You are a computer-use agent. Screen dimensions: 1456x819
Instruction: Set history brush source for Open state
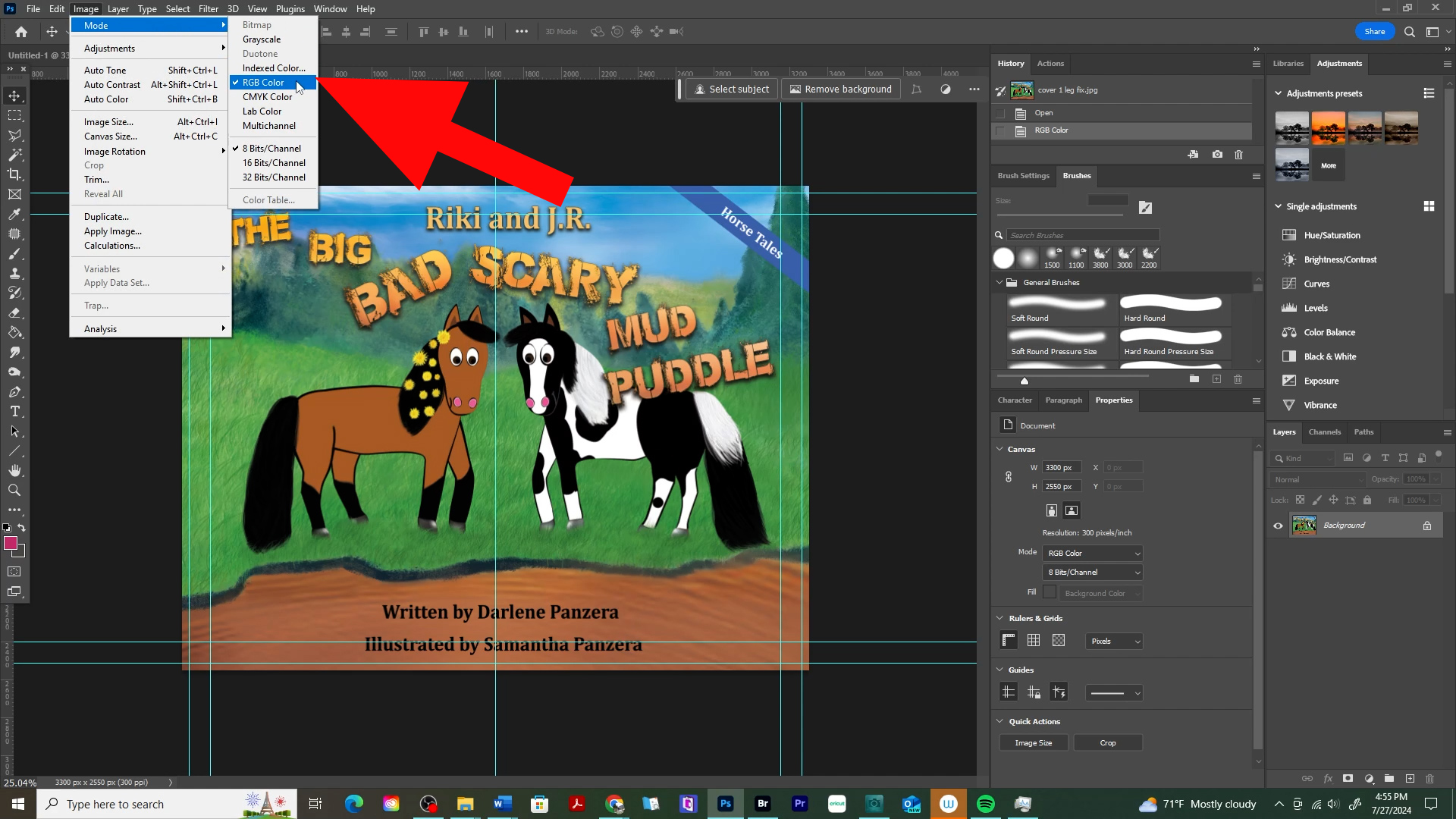(1000, 113)
